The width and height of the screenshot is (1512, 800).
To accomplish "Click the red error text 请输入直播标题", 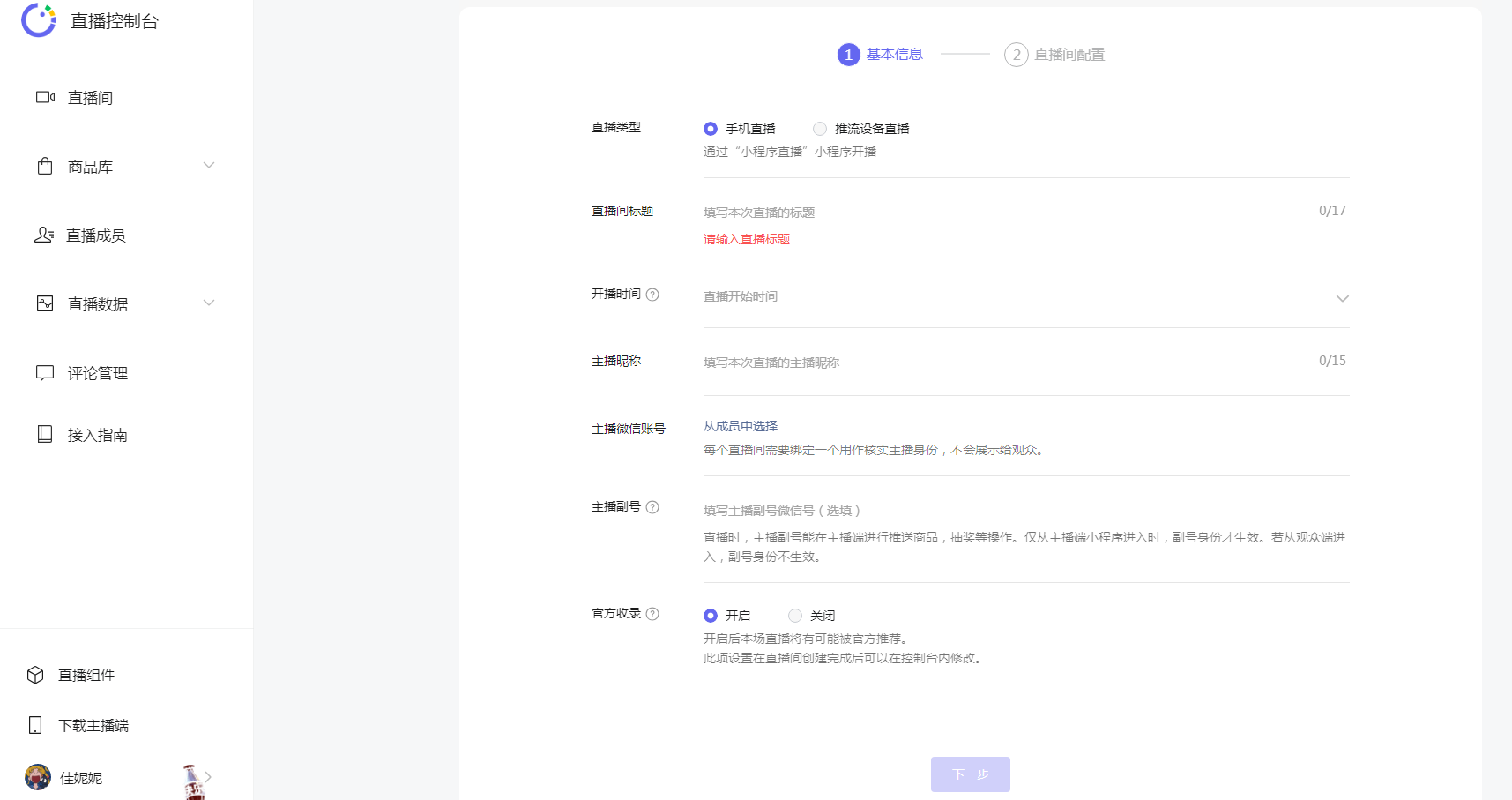I will [x=747, y=239].
